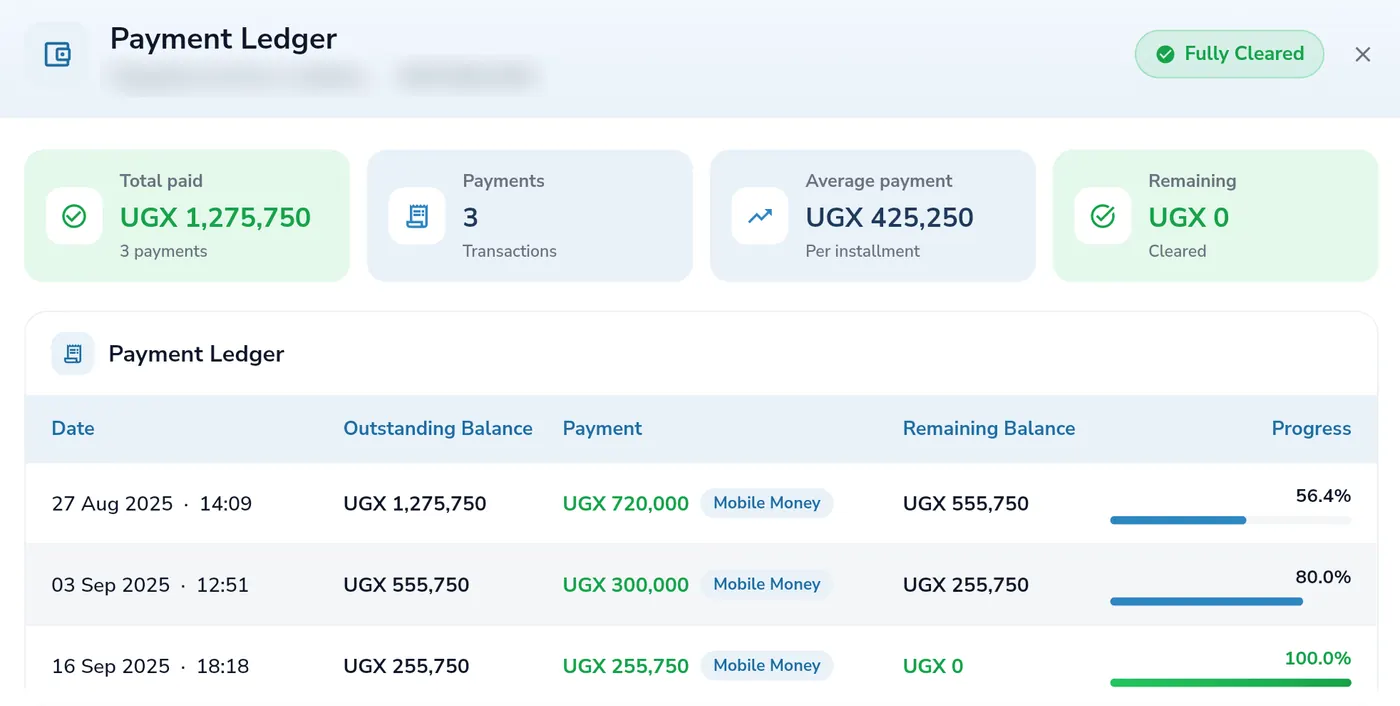This screenshot has height=706, width=1400.
Task: Click the Fully Cleared status badge
Action: click(x=1229, y=54)
